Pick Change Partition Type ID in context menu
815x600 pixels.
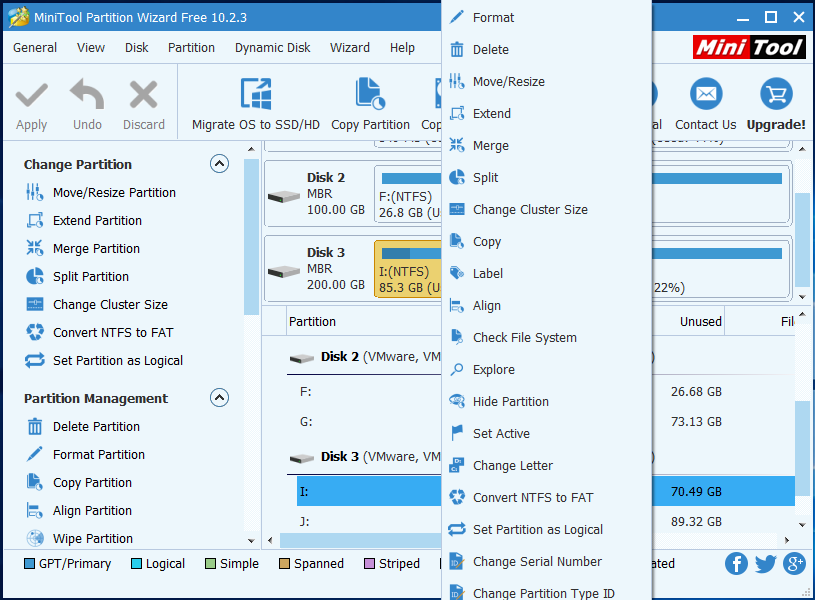(547, 593)
